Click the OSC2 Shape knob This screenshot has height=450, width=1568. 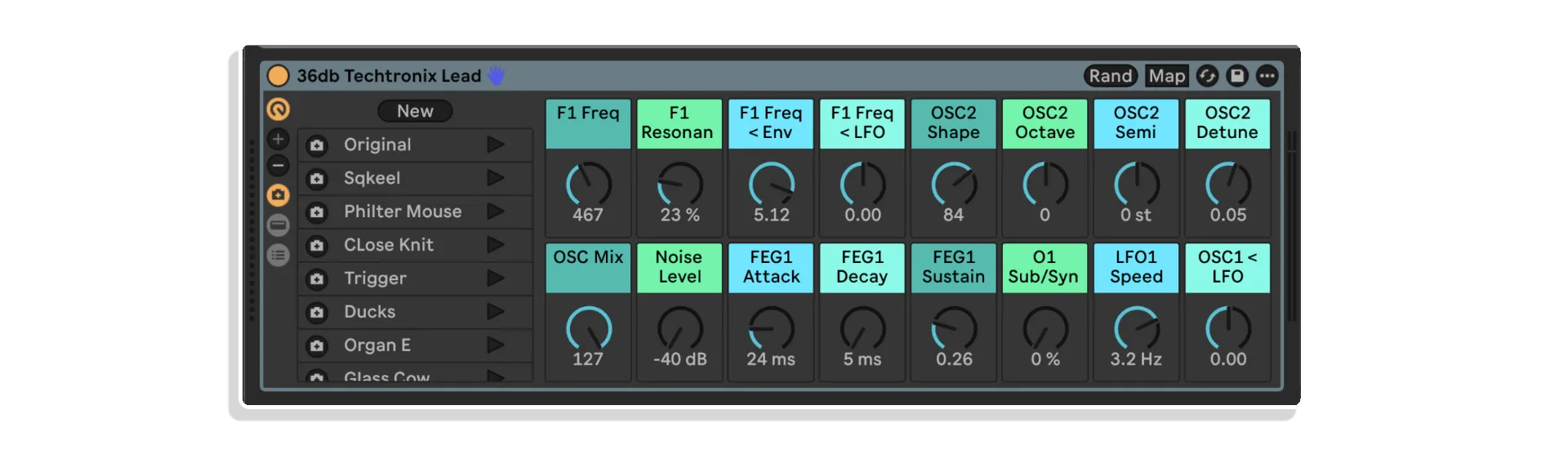(955, 184)
